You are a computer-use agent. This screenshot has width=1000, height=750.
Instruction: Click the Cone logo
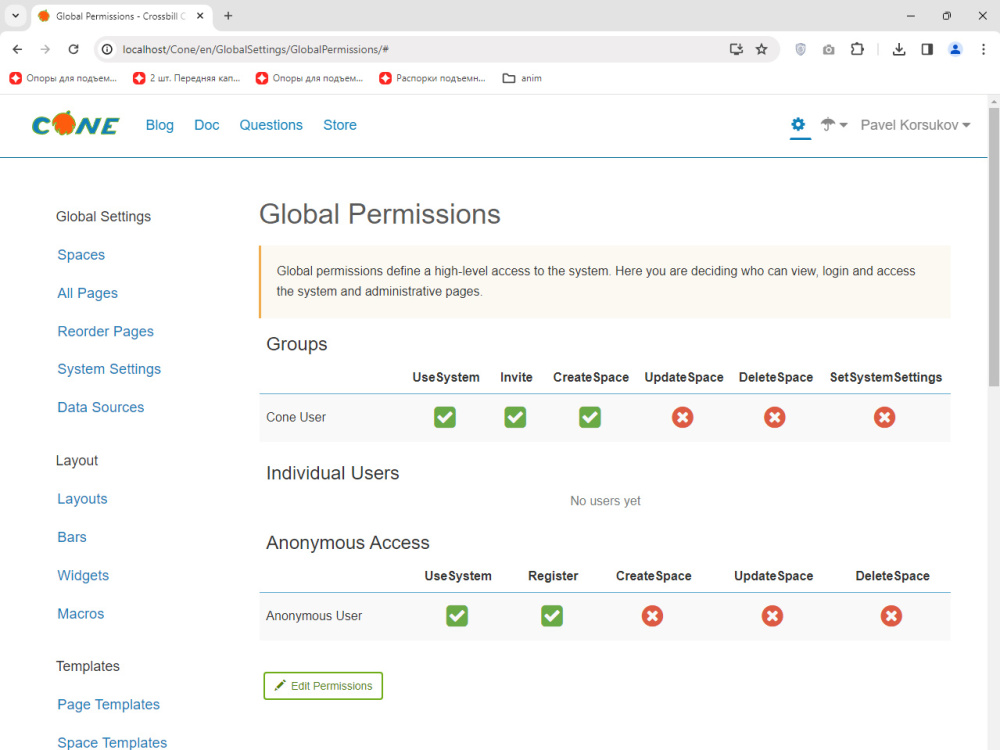pyautogui.click(x=75, y=124)
